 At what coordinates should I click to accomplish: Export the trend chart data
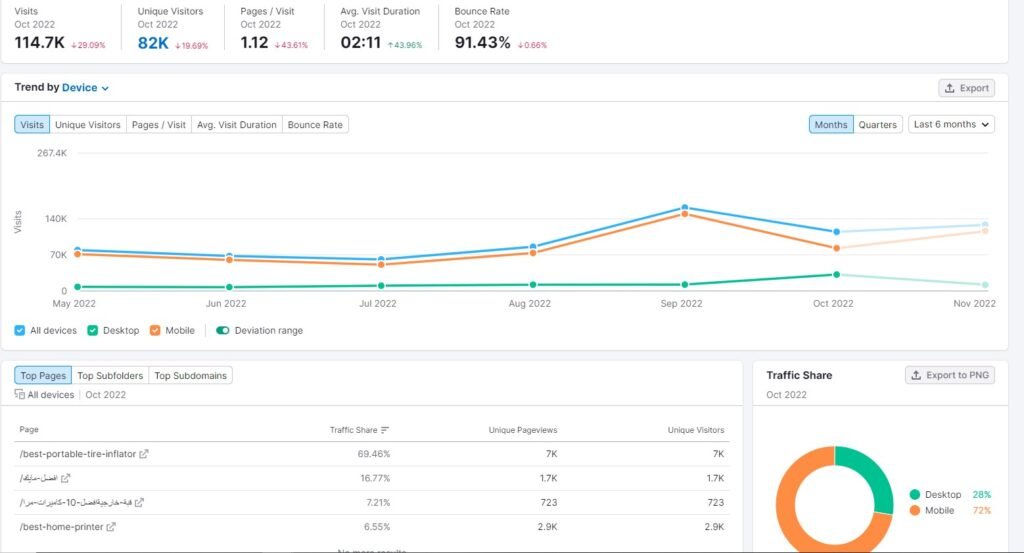966,88
